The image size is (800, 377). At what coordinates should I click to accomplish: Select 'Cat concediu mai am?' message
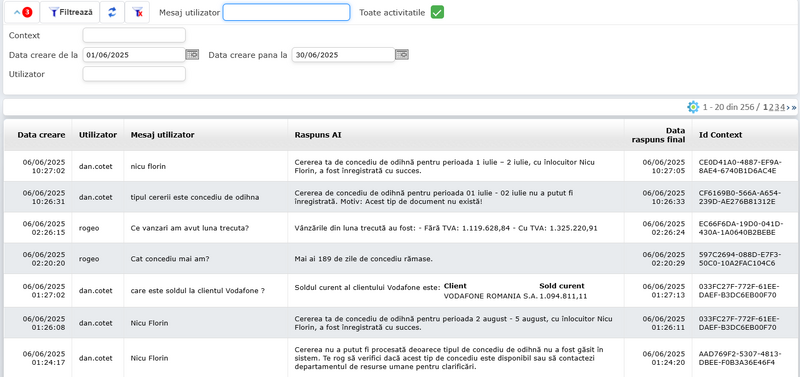pyautogui.click(x=170, y=259)
